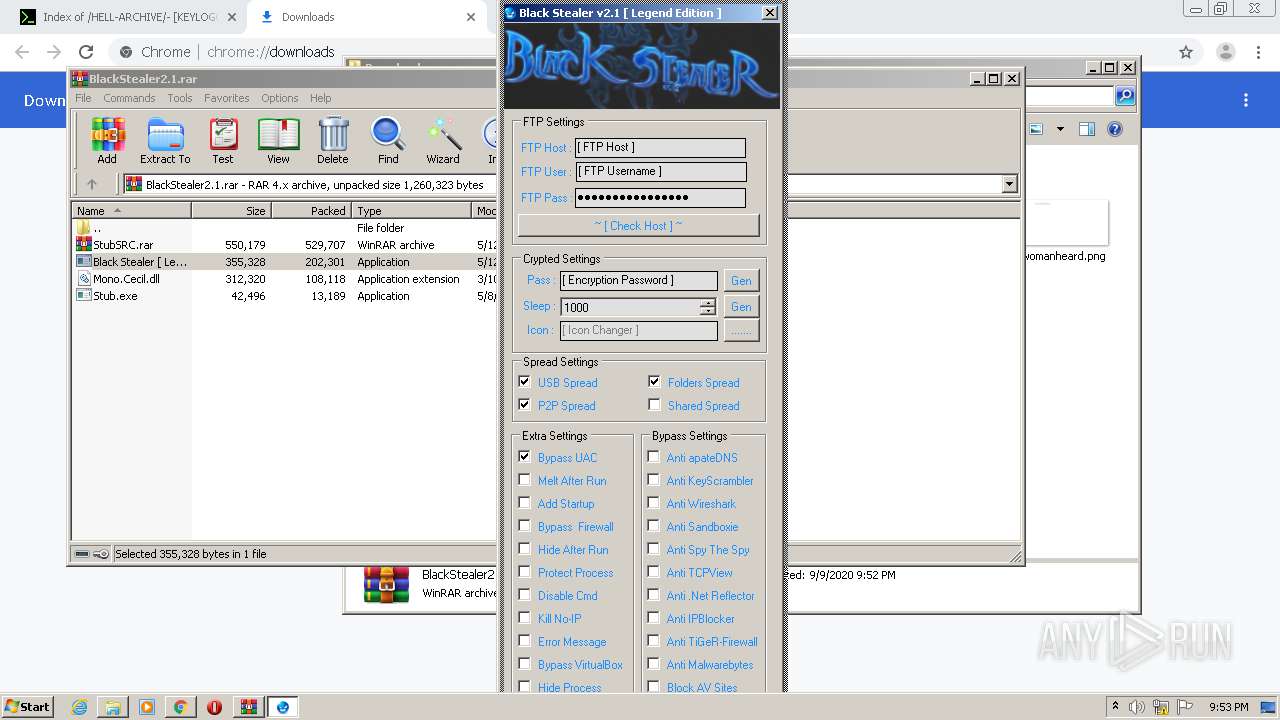Click the Windows Start button
Viewport: 1280px width, 720px height.
[x=28, y=707]
